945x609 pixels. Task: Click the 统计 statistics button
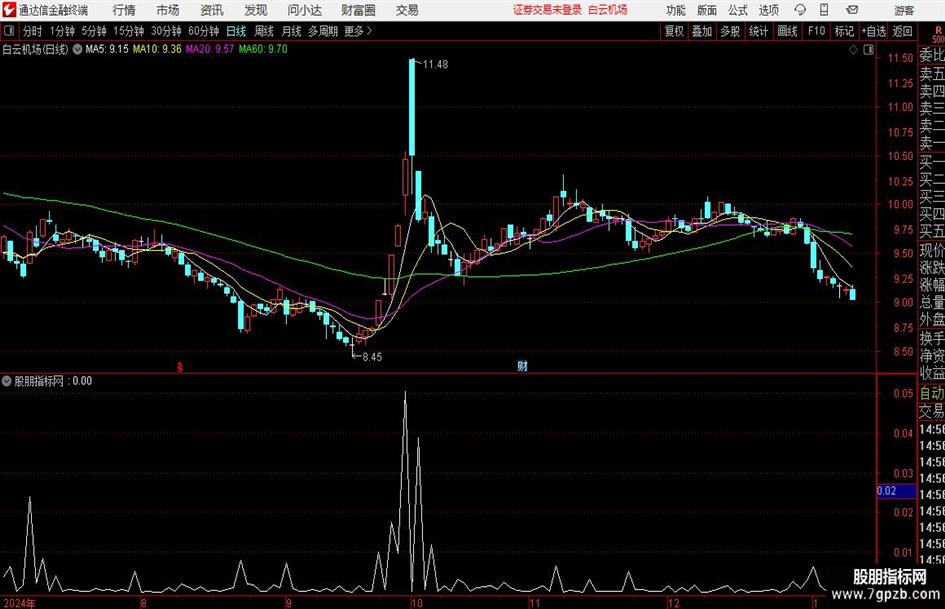759,31
